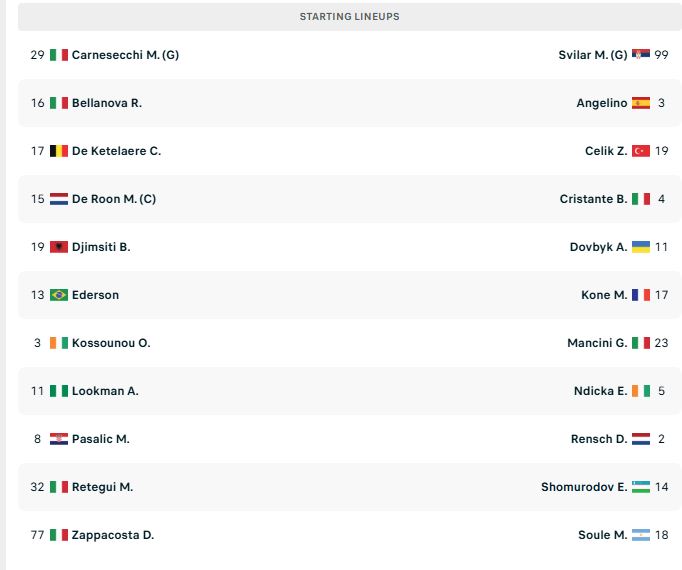Screen dimensions: 682x570
Task: Click the Brazil flag beside Ederson
Action: point(59,295)
